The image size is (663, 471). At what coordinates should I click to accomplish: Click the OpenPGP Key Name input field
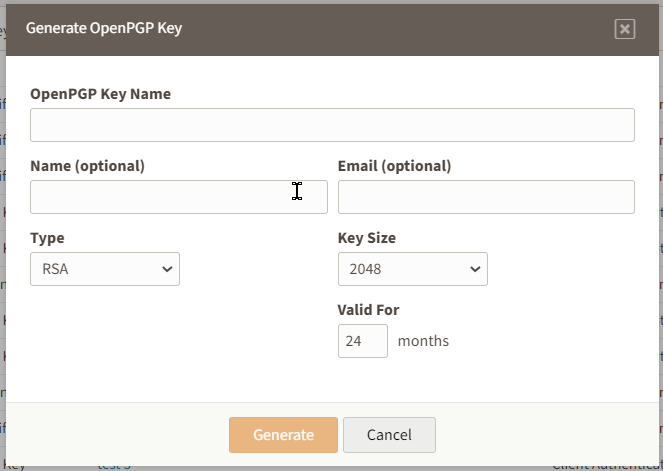(332, 125)
